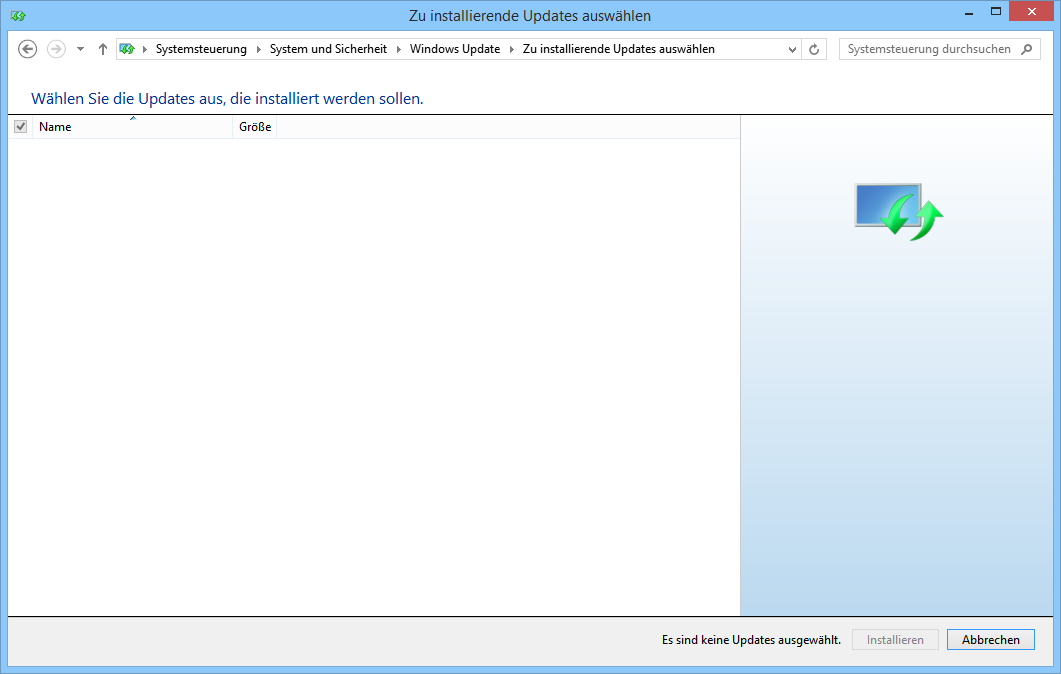
Task: Open the recent locations dropdown arrow
Action: tap(81, 49)
